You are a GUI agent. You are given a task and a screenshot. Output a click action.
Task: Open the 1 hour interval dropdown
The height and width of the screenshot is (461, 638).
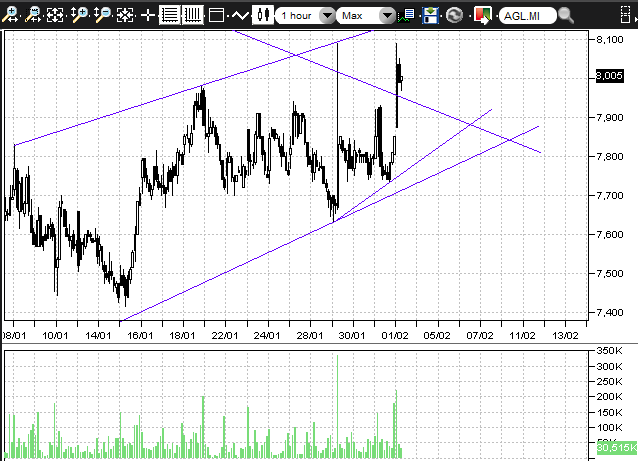306,15
